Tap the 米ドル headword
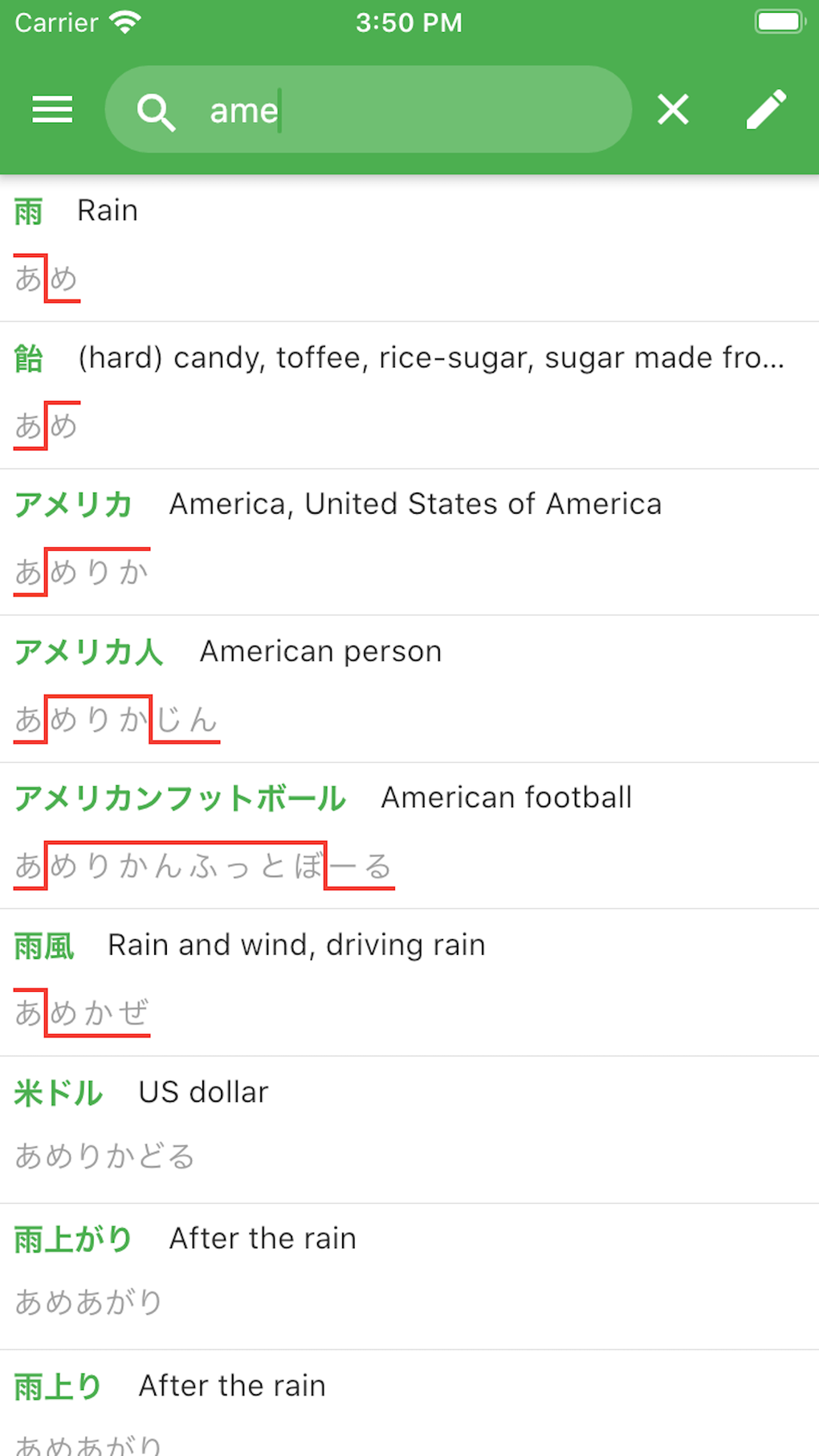The width and height of the screenshot is (819, 1456). tap(59, 1093)
